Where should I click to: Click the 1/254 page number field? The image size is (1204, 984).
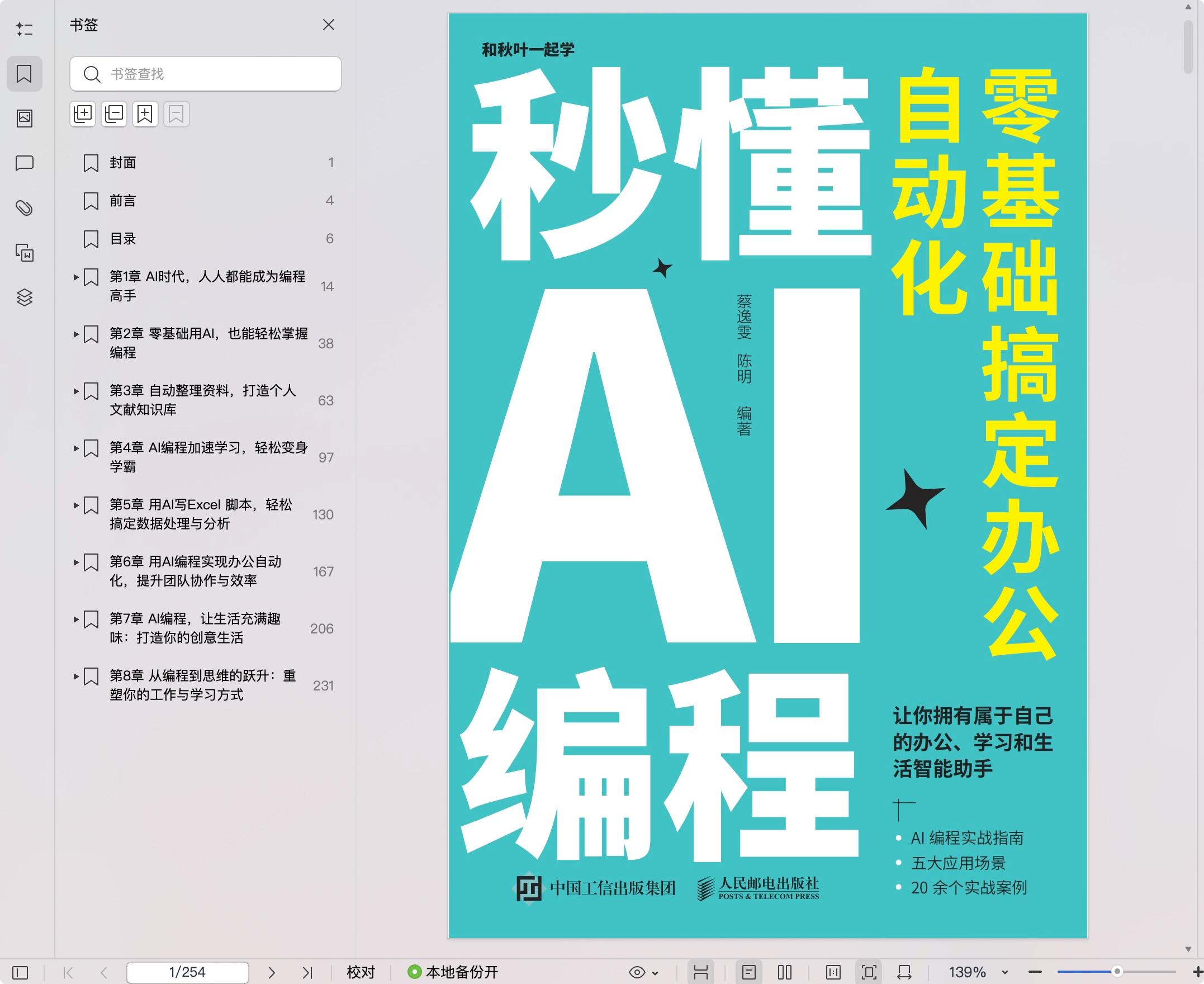(188, 972)
